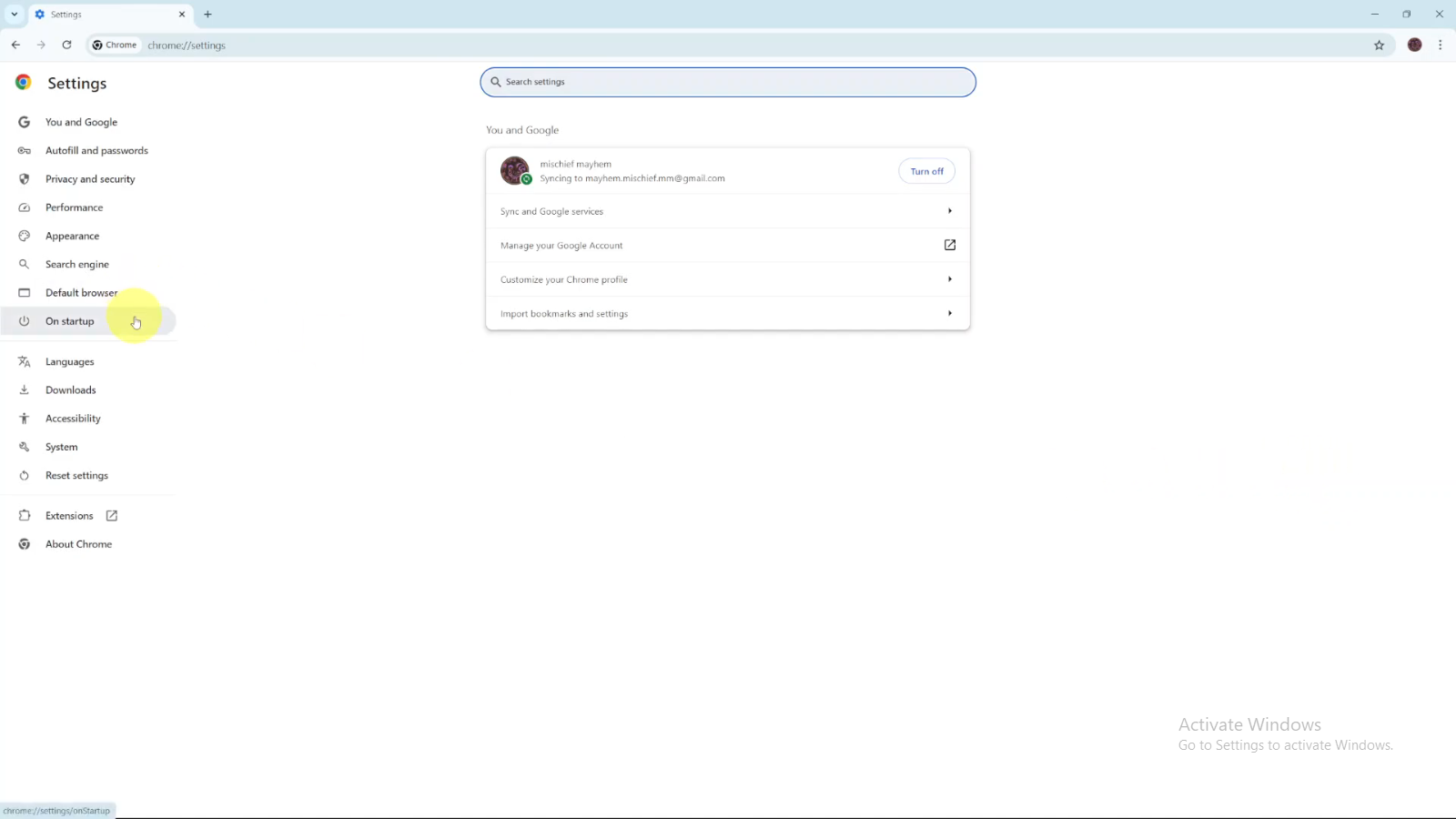Image resolution: width=1456 pixels, height=819 pixels.
Task: Click the Accessibility person icon
Action: pos(25,419)
